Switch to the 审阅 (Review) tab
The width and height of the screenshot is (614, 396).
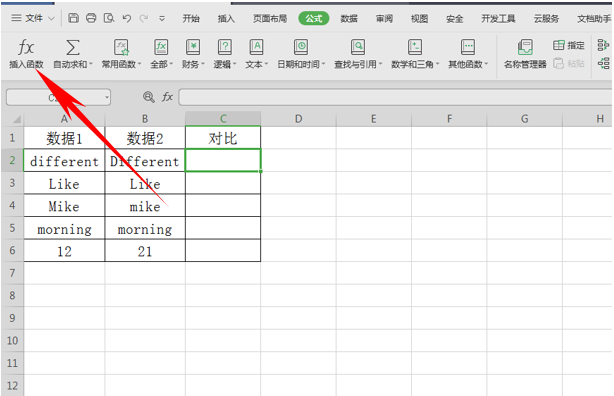[384, 18]
